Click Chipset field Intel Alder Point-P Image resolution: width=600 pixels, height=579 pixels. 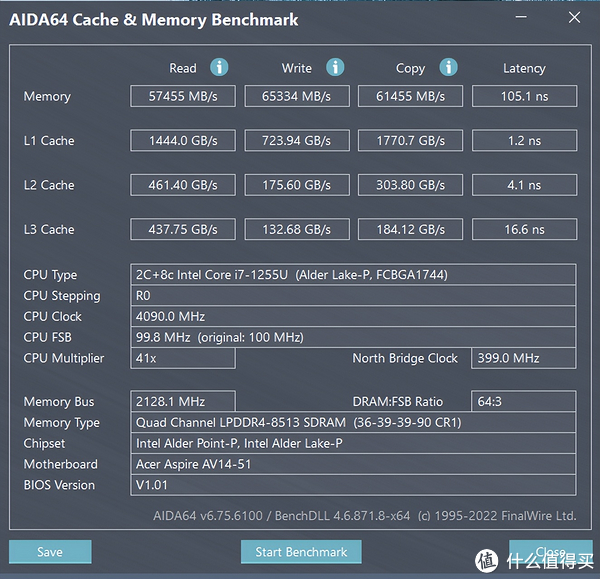point(353,443)
